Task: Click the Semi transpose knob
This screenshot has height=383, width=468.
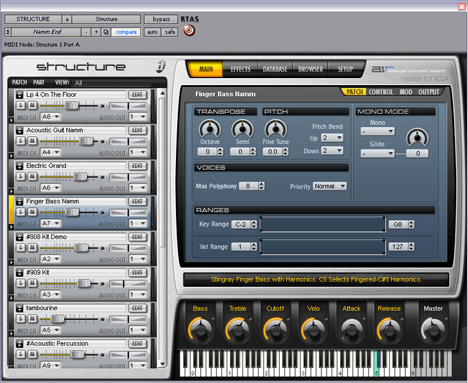Action: [x=242, y=129]
